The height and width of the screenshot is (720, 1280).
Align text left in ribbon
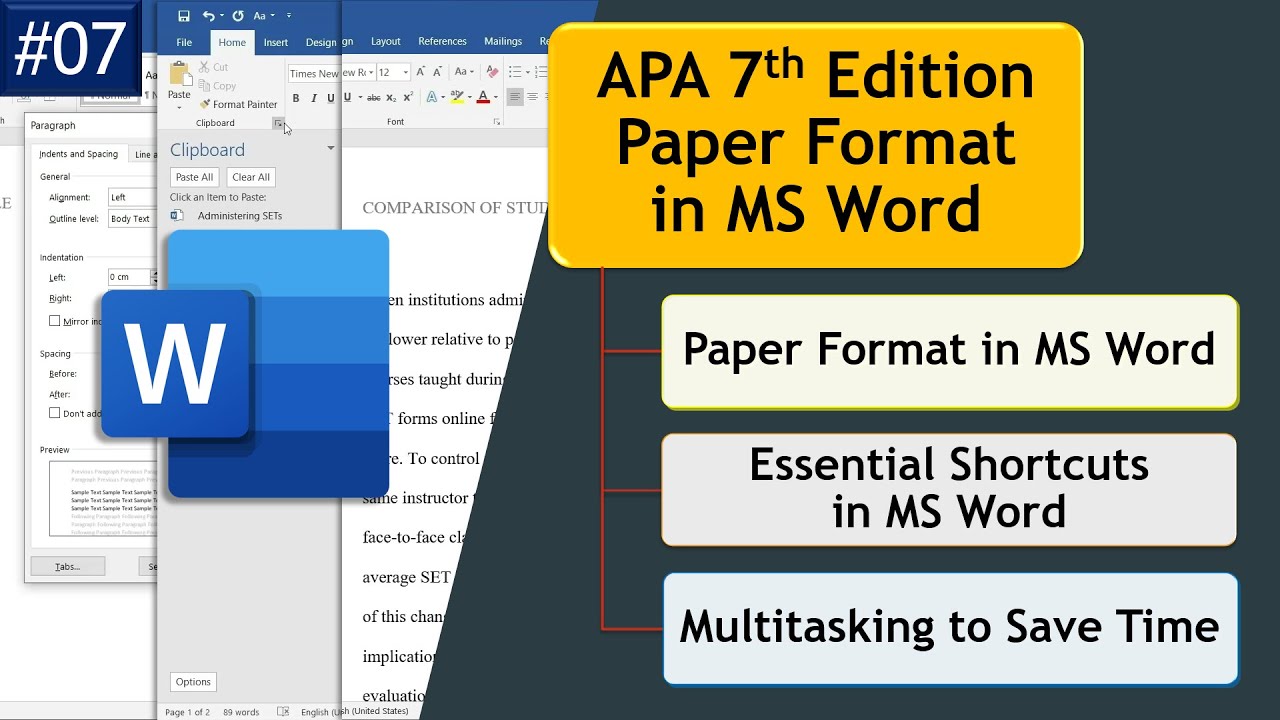click(515, 97)
